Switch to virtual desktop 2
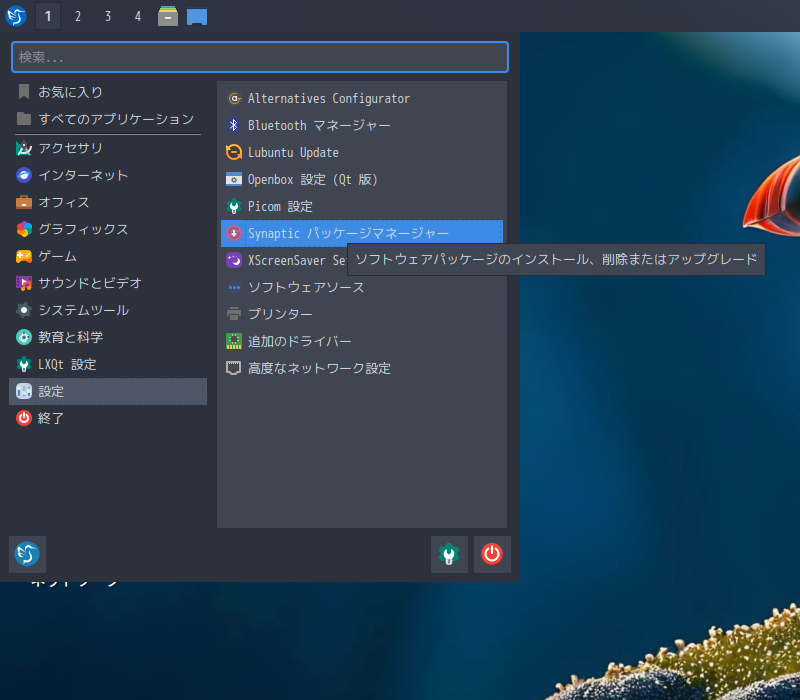Viewport: 800px width, 700px height. point(78,16)
